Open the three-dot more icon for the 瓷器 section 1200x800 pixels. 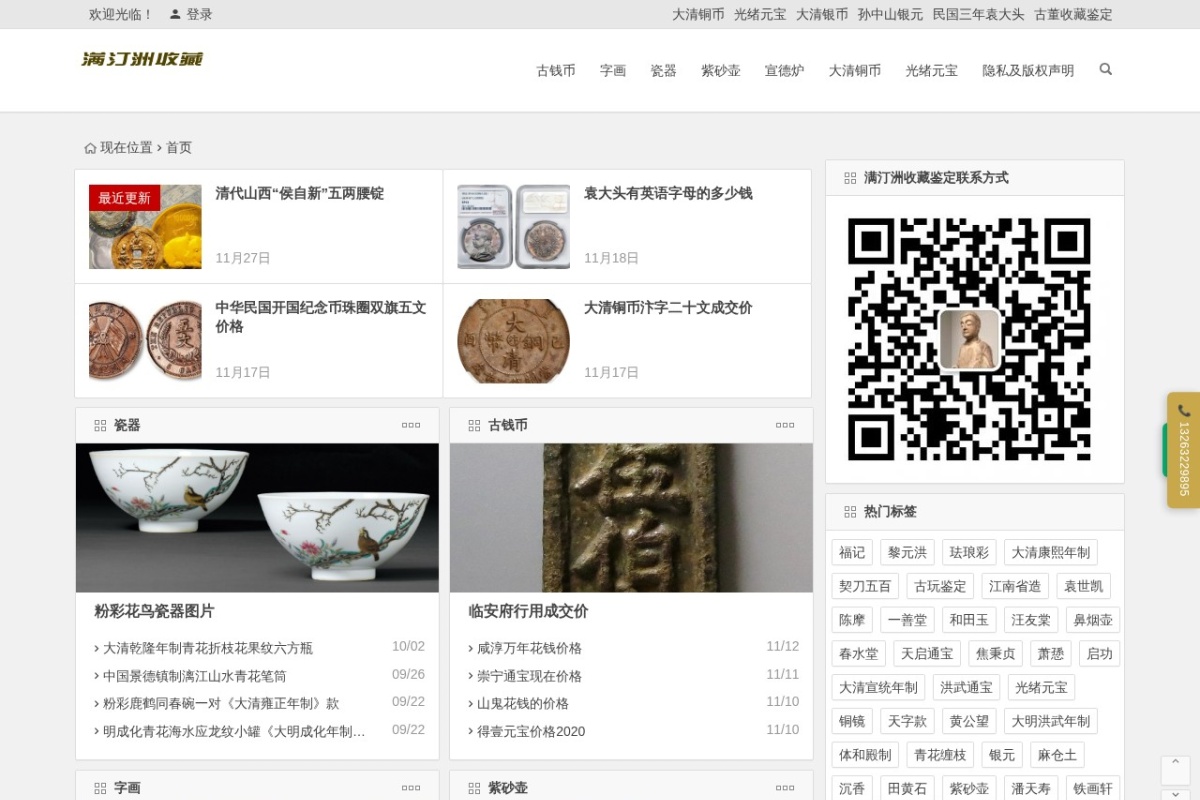411,425
